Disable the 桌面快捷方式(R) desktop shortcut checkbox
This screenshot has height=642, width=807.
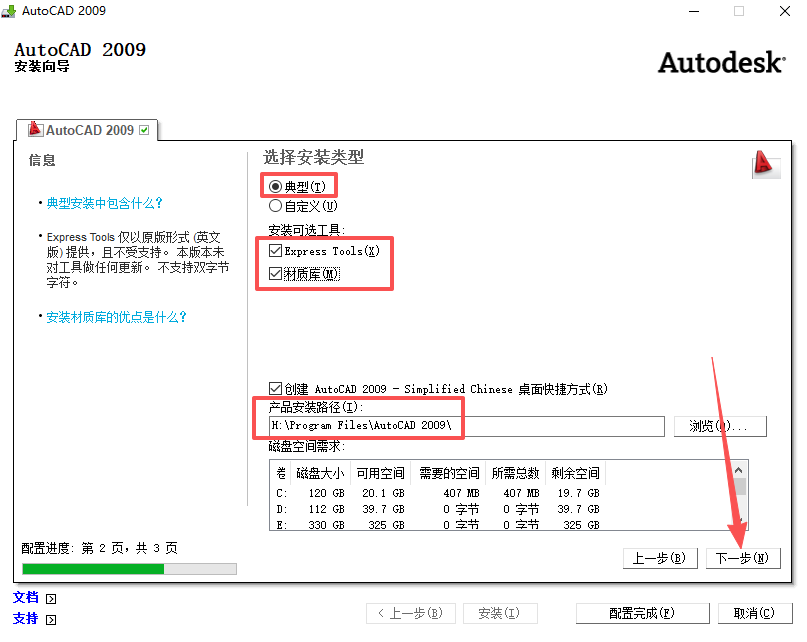coord(276,389)
